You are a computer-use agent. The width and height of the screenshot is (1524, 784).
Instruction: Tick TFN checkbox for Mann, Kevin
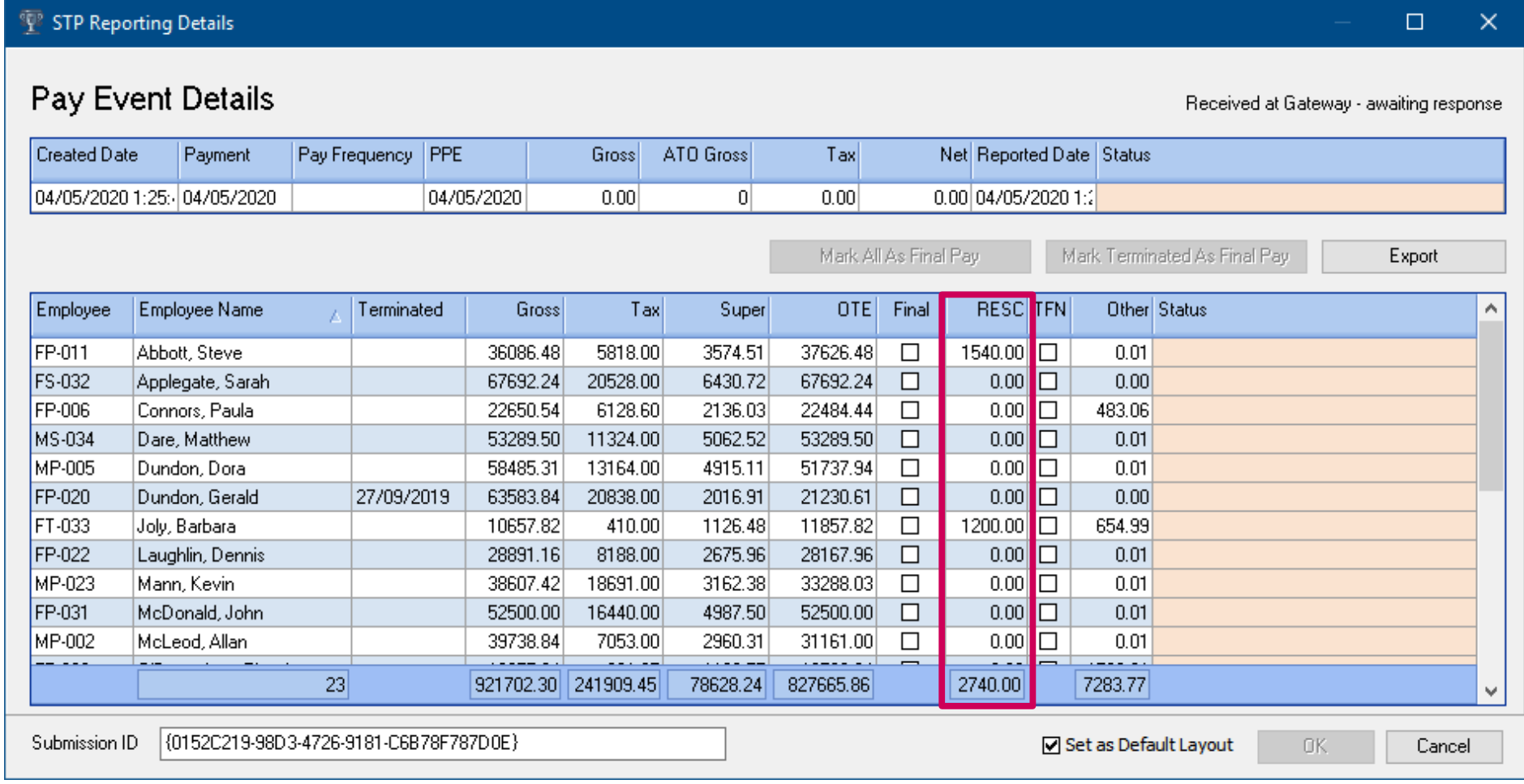(1048, 583)
